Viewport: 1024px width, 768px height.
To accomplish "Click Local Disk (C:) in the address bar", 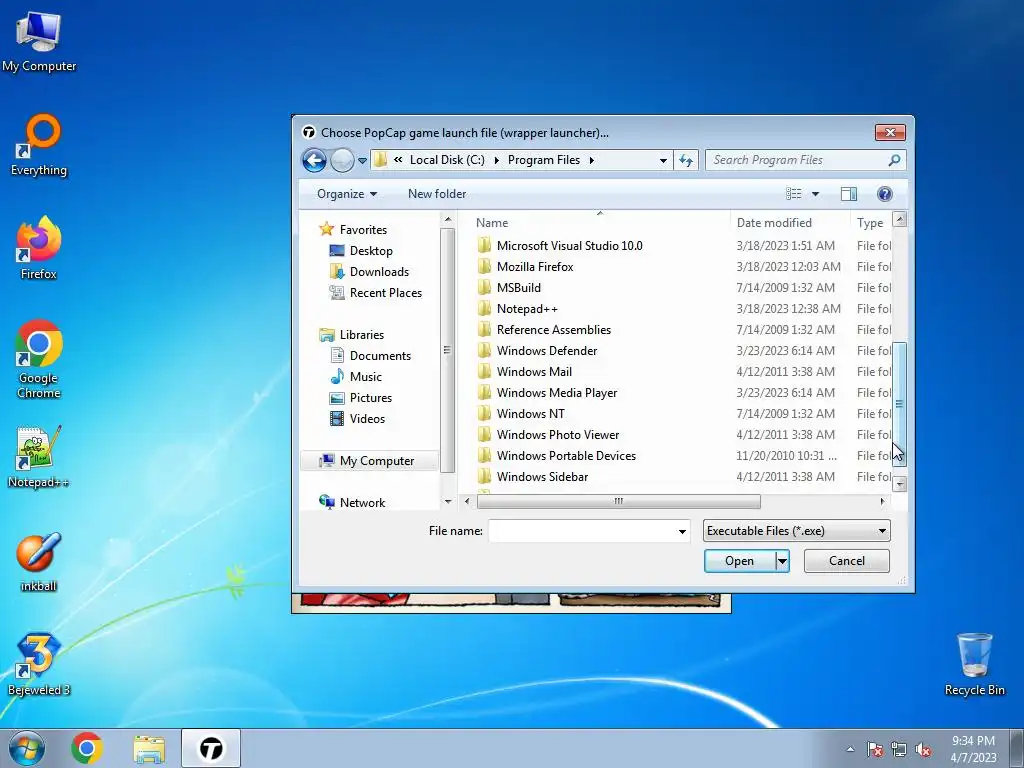I will [x=447, y=160].
